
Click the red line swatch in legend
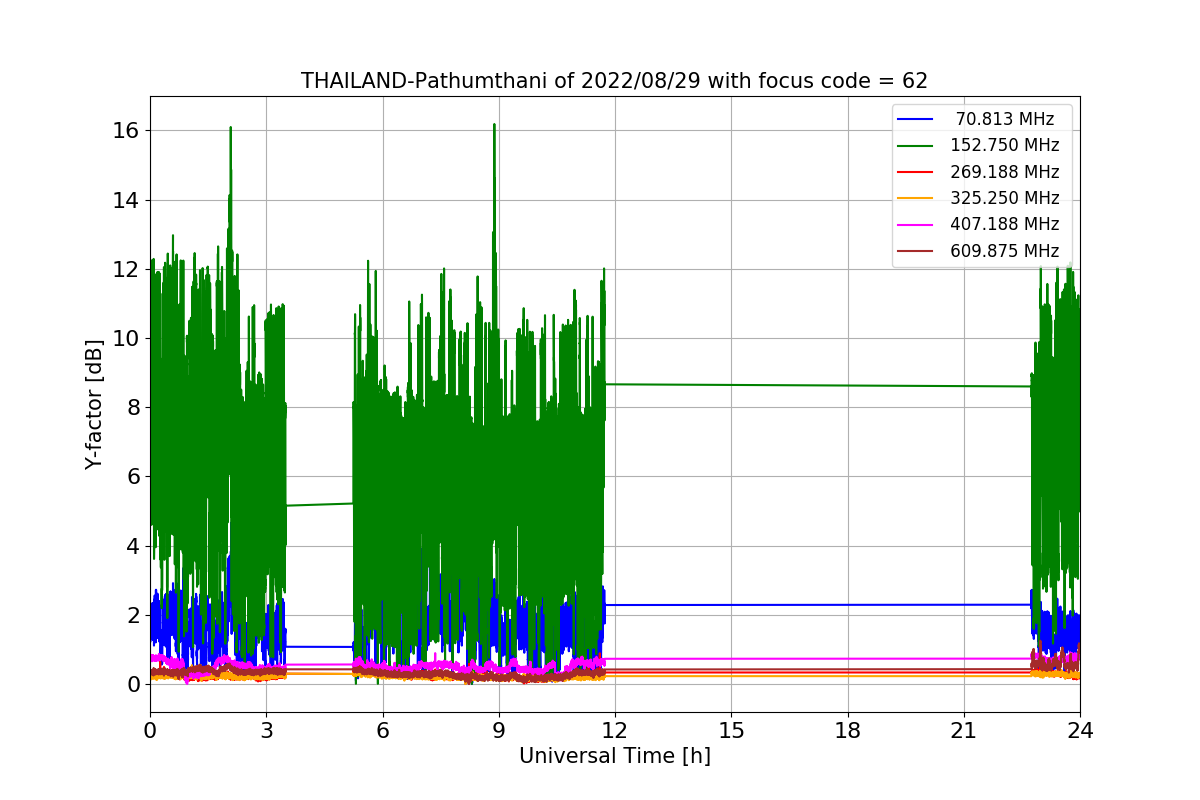(915, 172)
